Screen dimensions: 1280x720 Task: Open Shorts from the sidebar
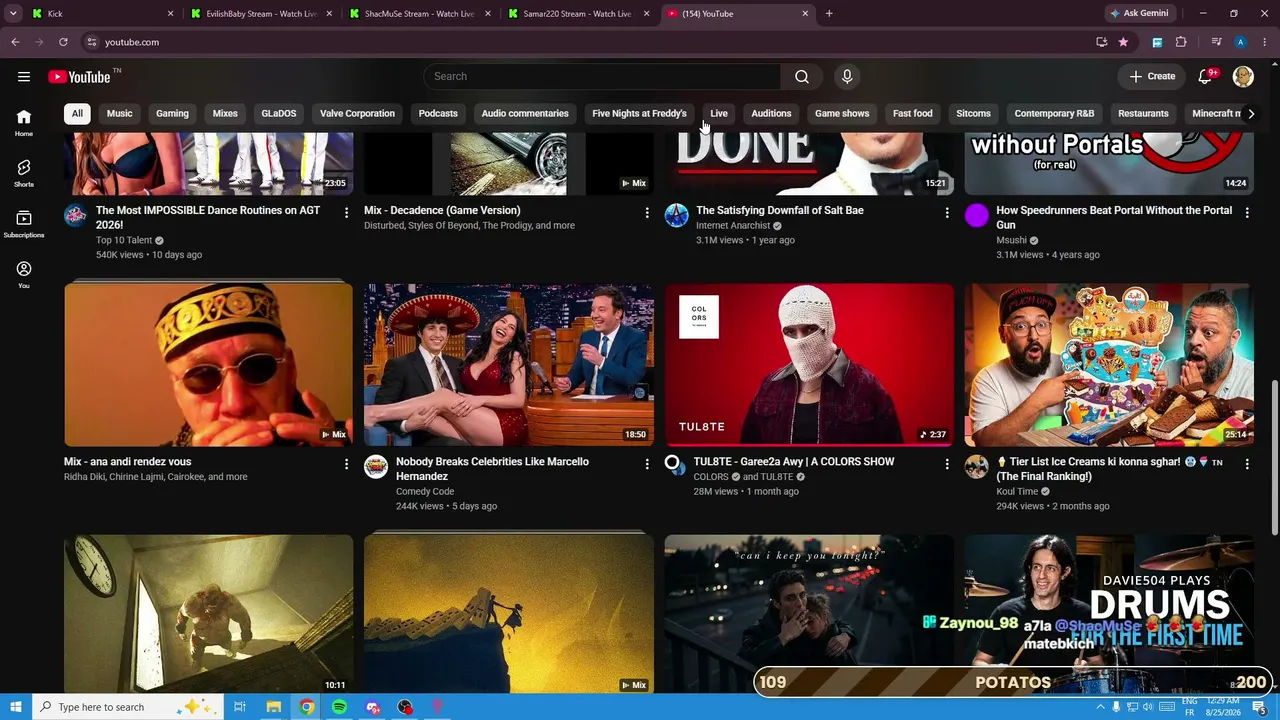tap(24, 173)
